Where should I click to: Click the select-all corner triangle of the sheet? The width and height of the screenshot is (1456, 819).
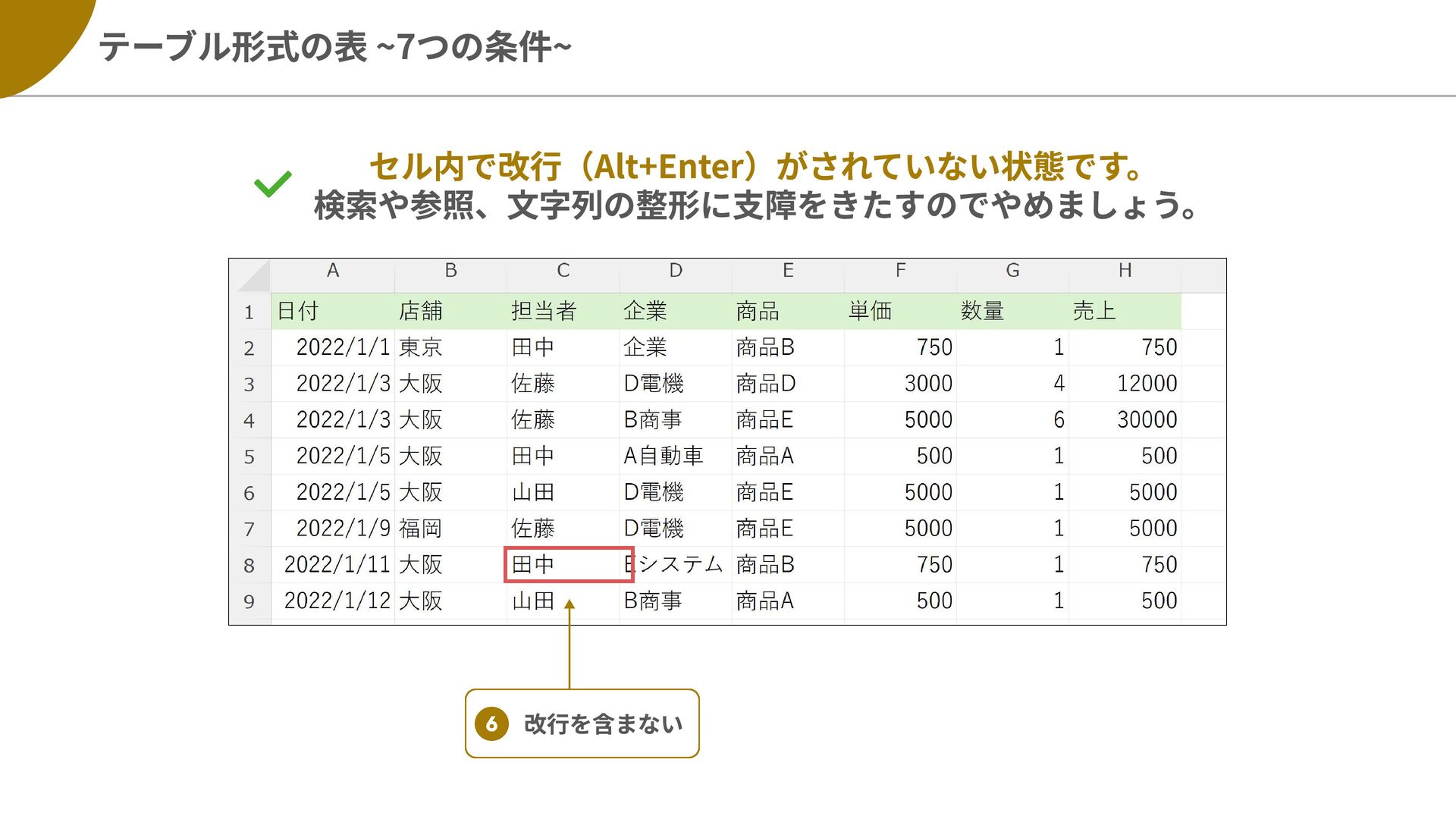click(253, 276)
